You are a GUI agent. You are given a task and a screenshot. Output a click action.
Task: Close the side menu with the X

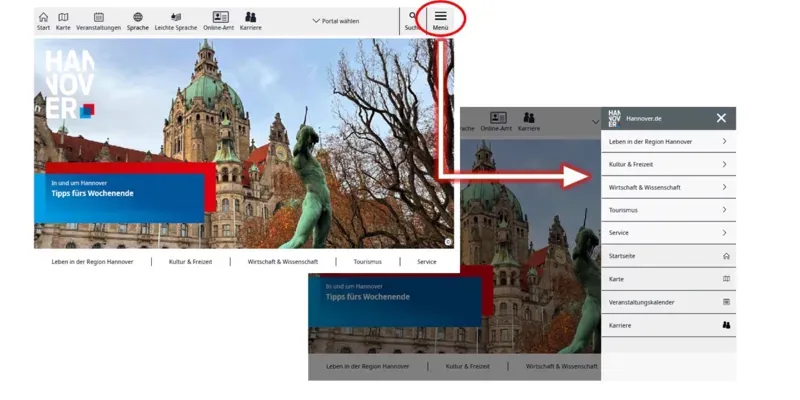click(721, 118)
